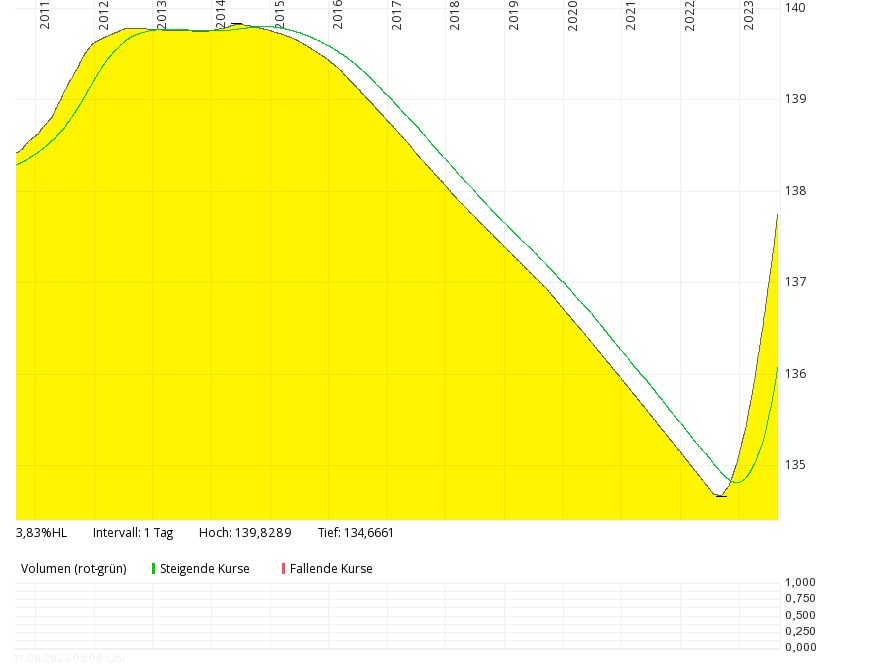Click the 135 price axis label
Viewport: 895px width, 669px height.
[x=796, y=465]
